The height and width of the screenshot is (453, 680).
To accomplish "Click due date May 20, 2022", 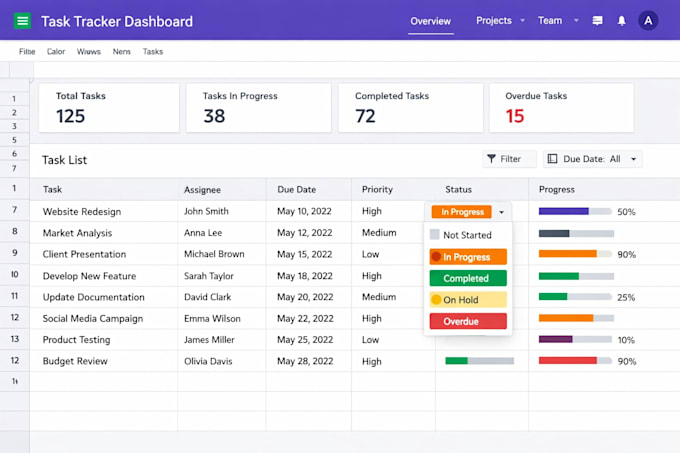I will (305, 297).
